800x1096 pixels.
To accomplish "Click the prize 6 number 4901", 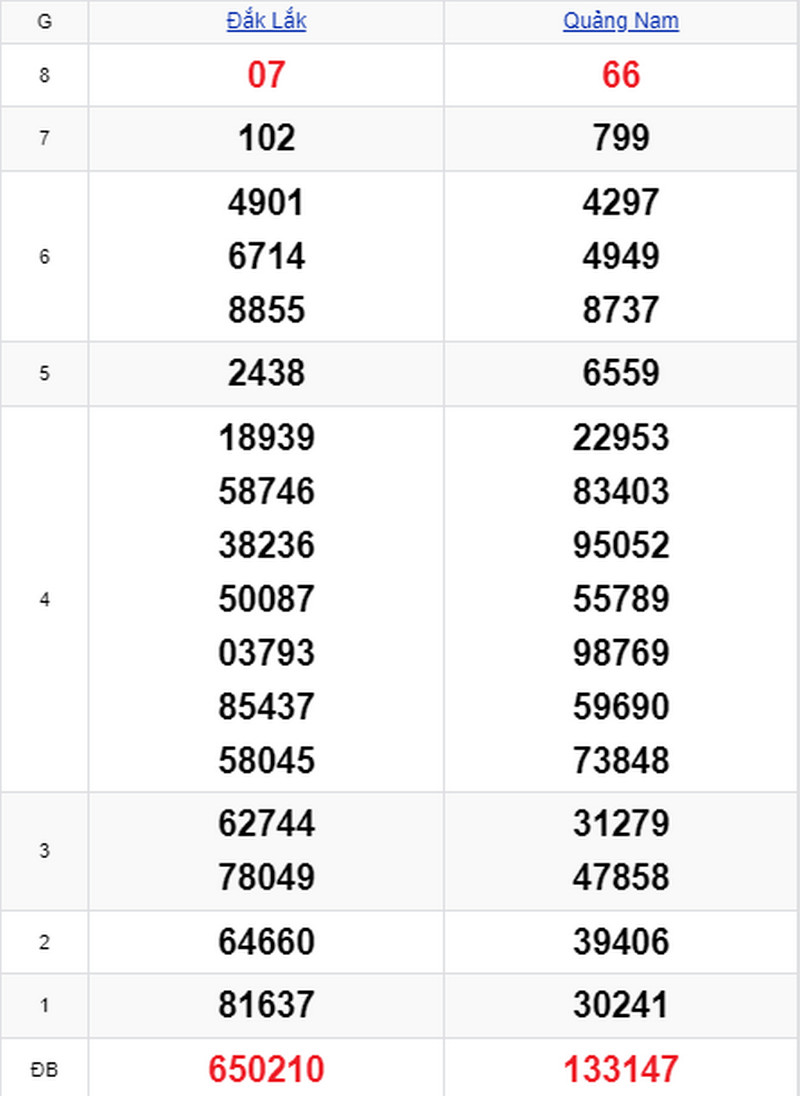I will click(266, 203).
